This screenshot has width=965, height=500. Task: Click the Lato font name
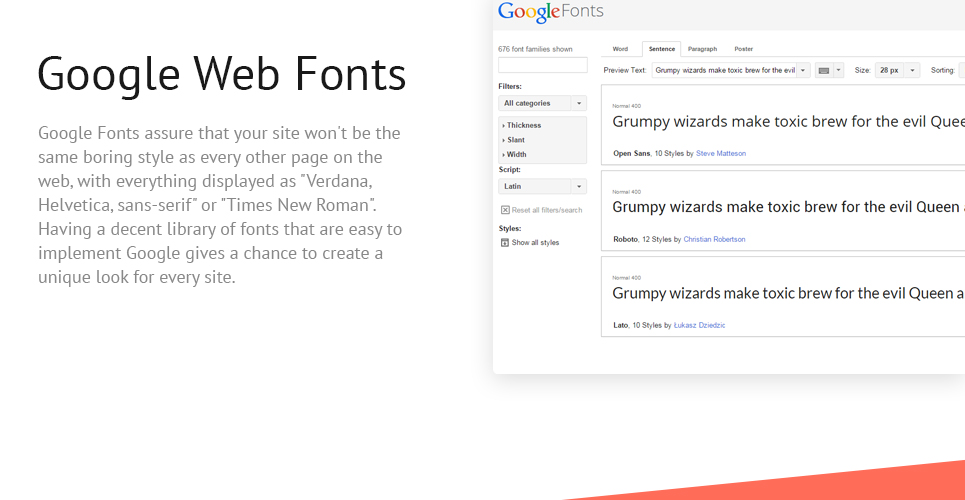tap(620, 325)
